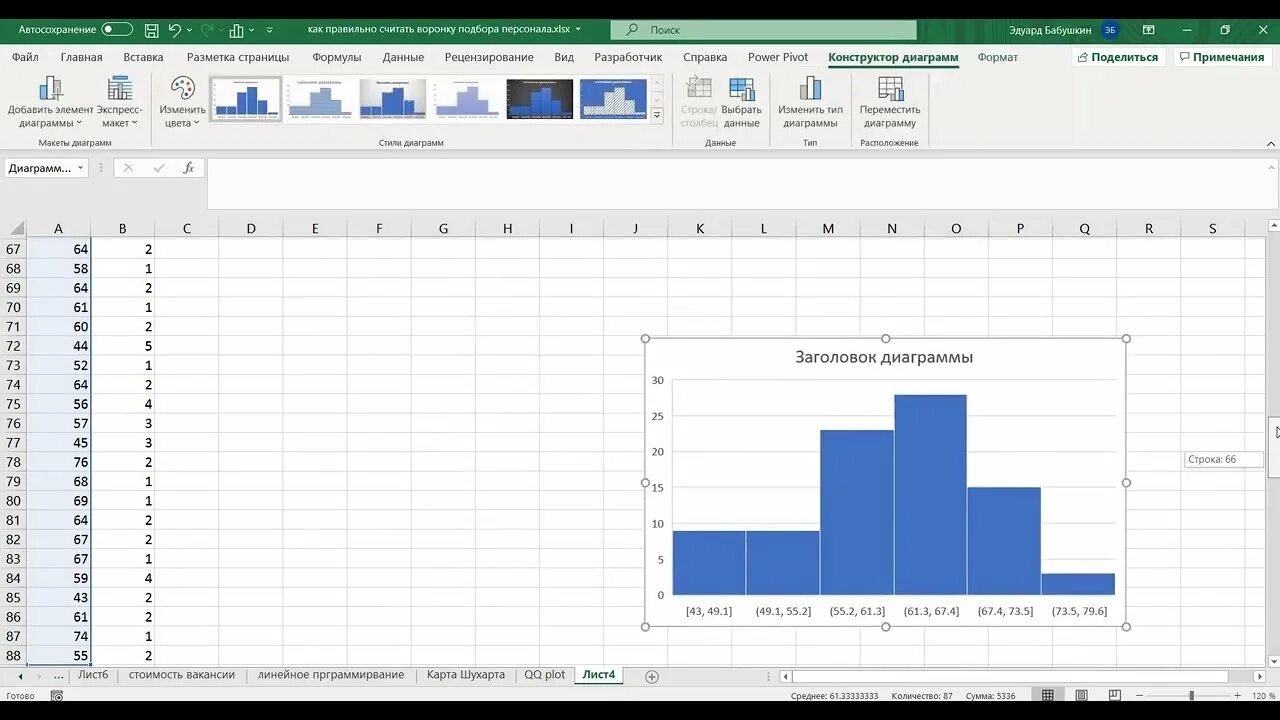
Task: Open the Формулы tab
Action: click(337, 57)
